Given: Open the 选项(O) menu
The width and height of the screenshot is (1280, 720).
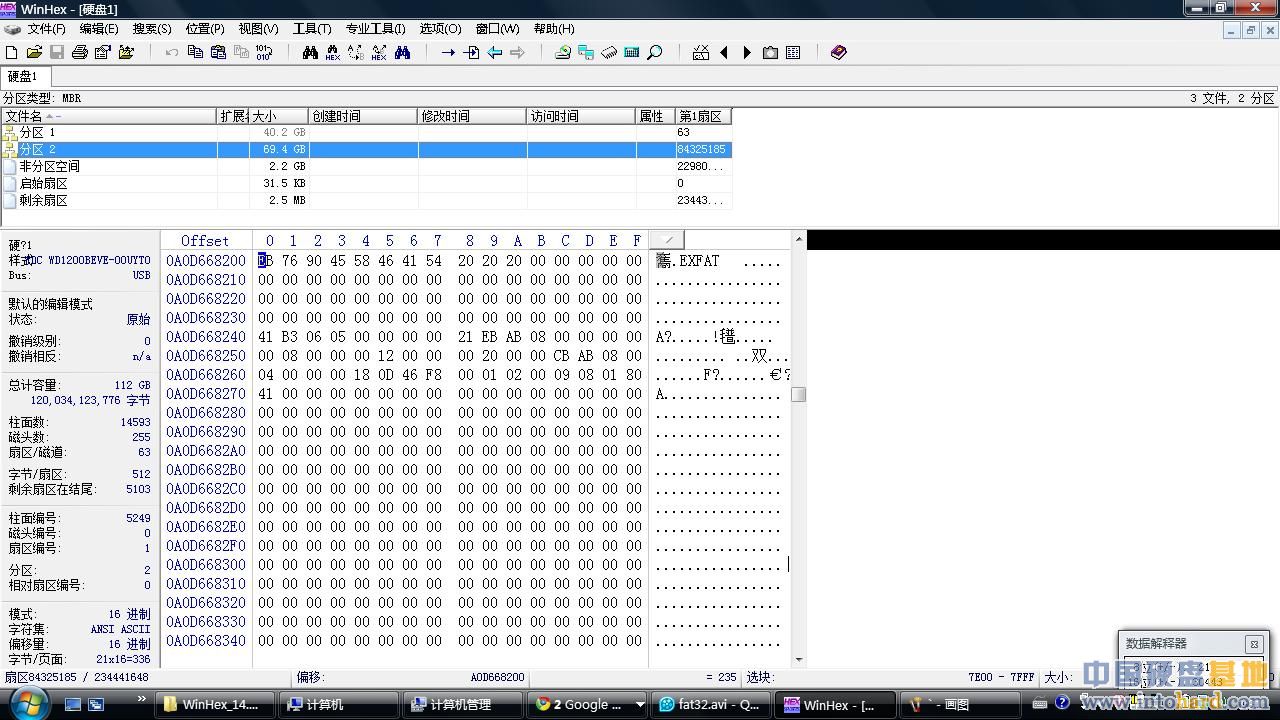Looking at the screenshot, I should click(x=440, y=29).
